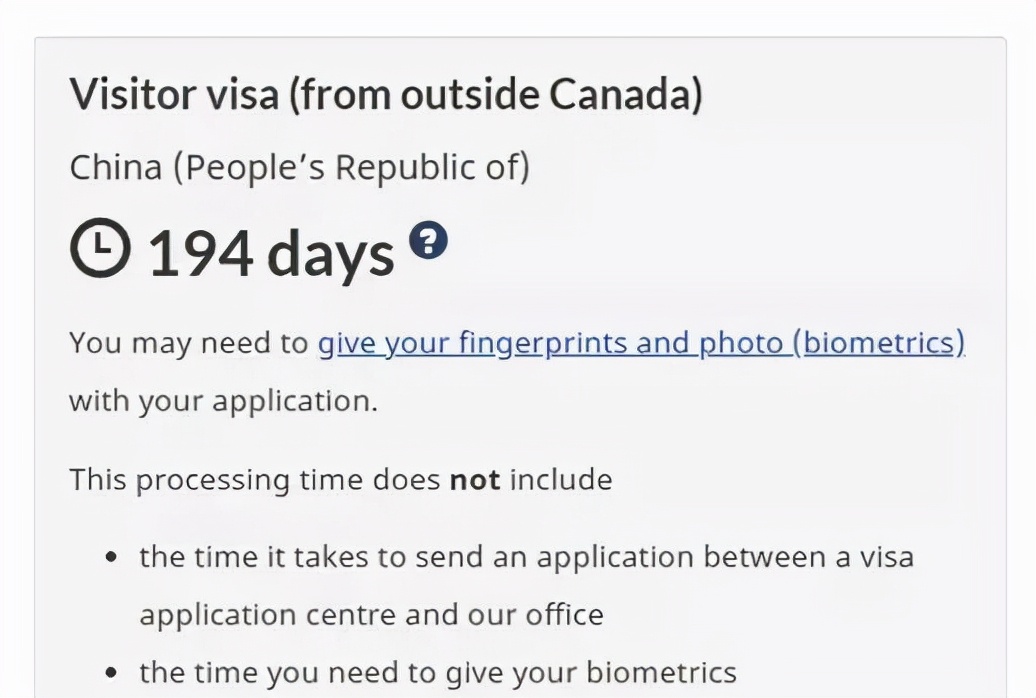
Task: Click the clock icon beside 194 days
Action: 100,250
